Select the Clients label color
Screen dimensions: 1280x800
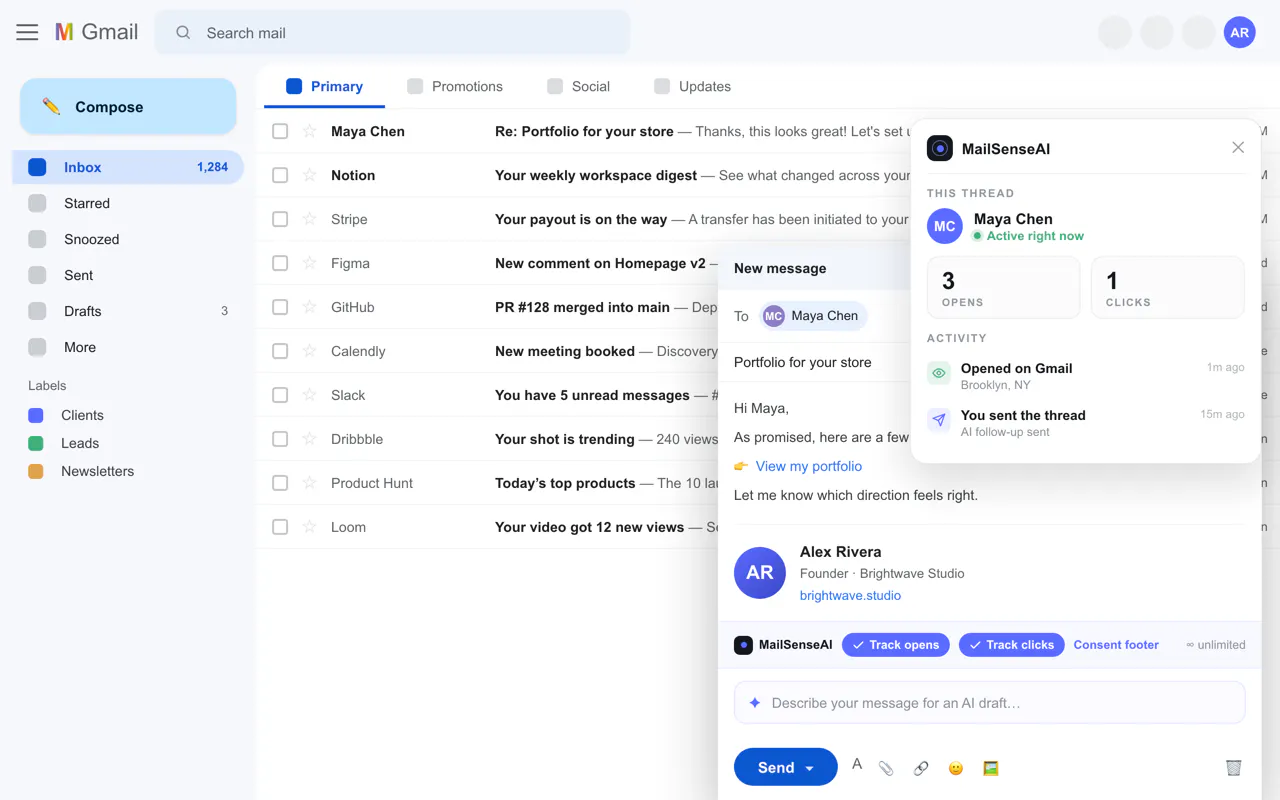click(36, 415)
